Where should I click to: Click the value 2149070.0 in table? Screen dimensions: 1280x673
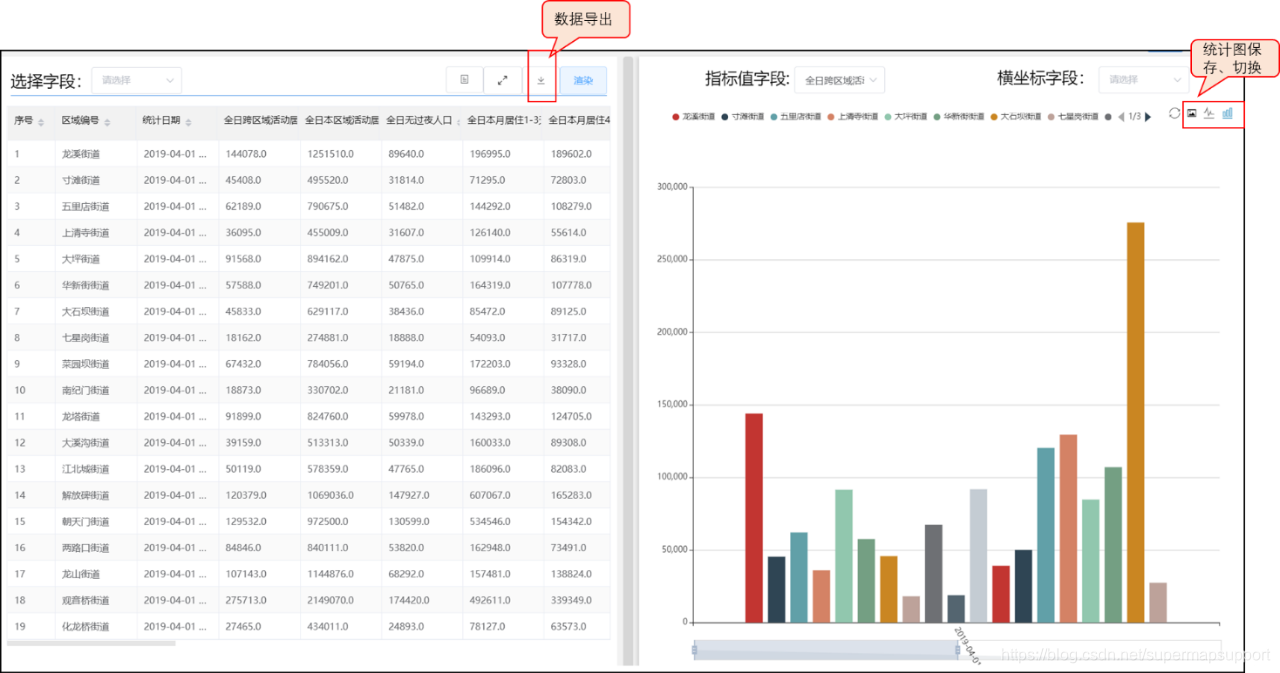coord(329,600)
